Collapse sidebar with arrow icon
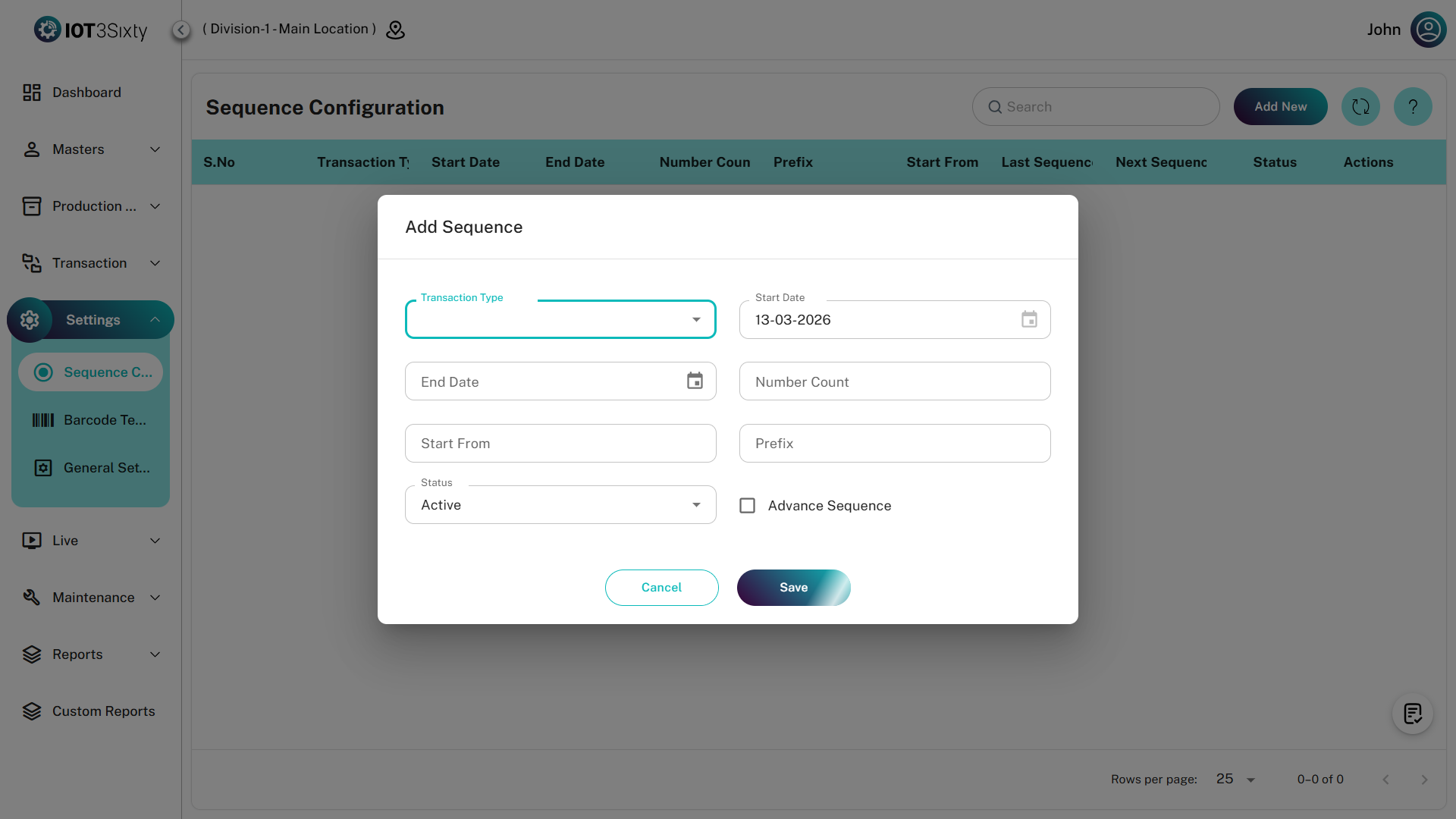The height and width of the screenshot is (819, 1456). pyautogui.click(x=181, y=30)
